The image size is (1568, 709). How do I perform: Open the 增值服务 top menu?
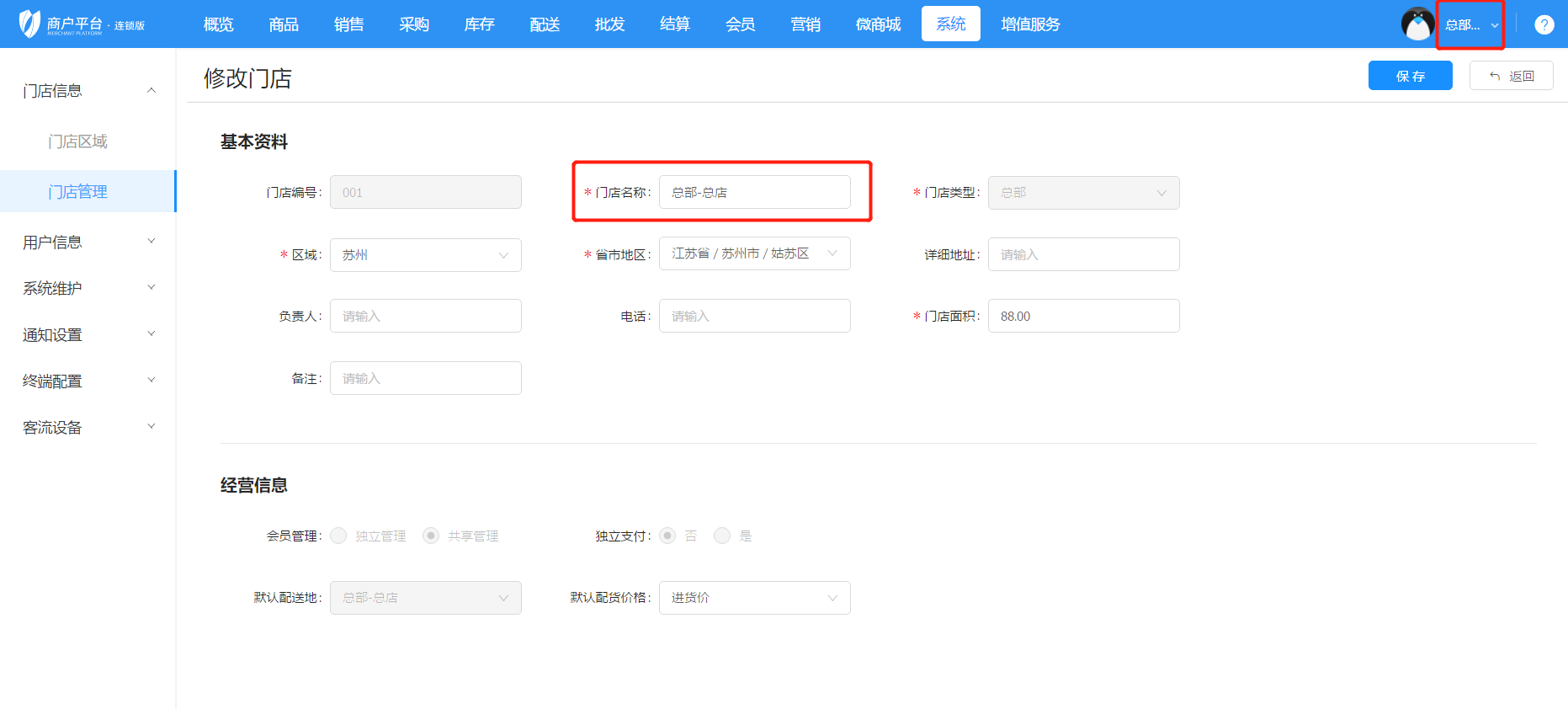[x=1030, y=24]
